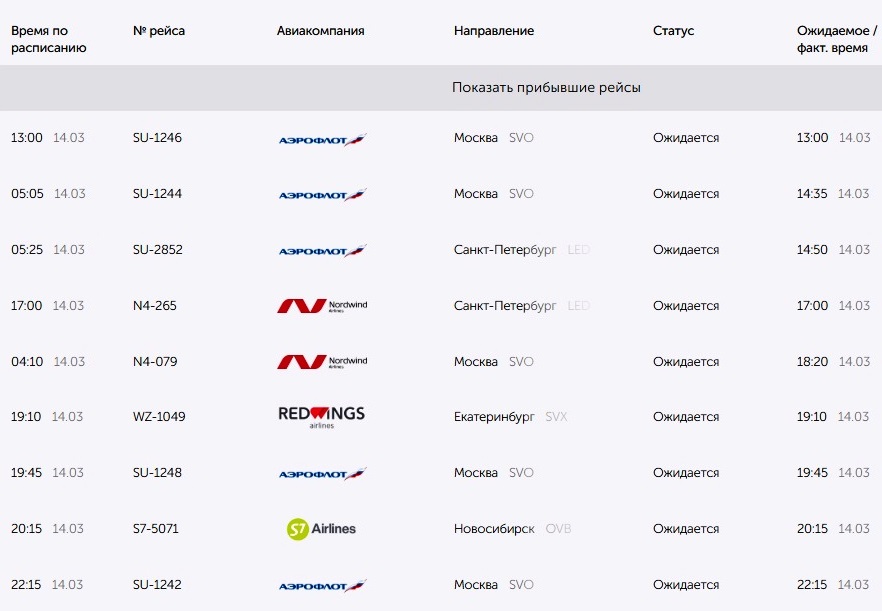The width and height of the screenshot is (882, 611).
Task: Click the 'Направление' column header
Action: tap(494, 31)
